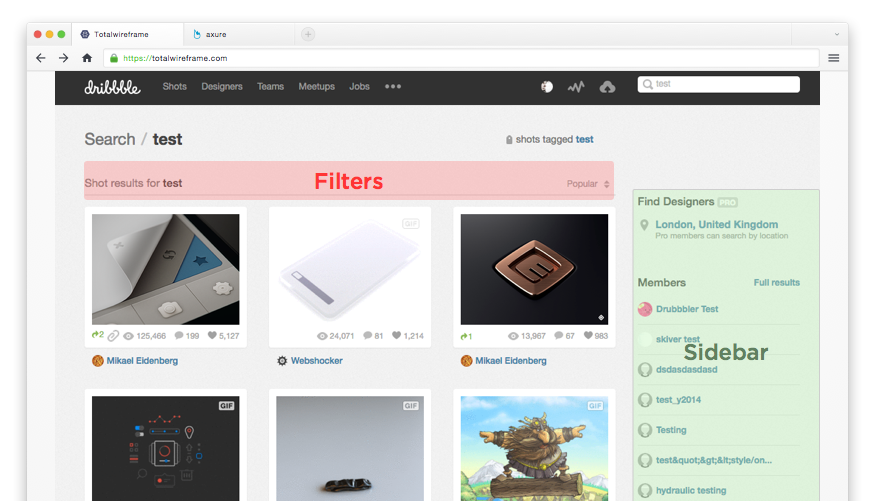Open the Webshocker profile link
The height and width of the screenshot is (501, 892).
(x=317, y=361)
